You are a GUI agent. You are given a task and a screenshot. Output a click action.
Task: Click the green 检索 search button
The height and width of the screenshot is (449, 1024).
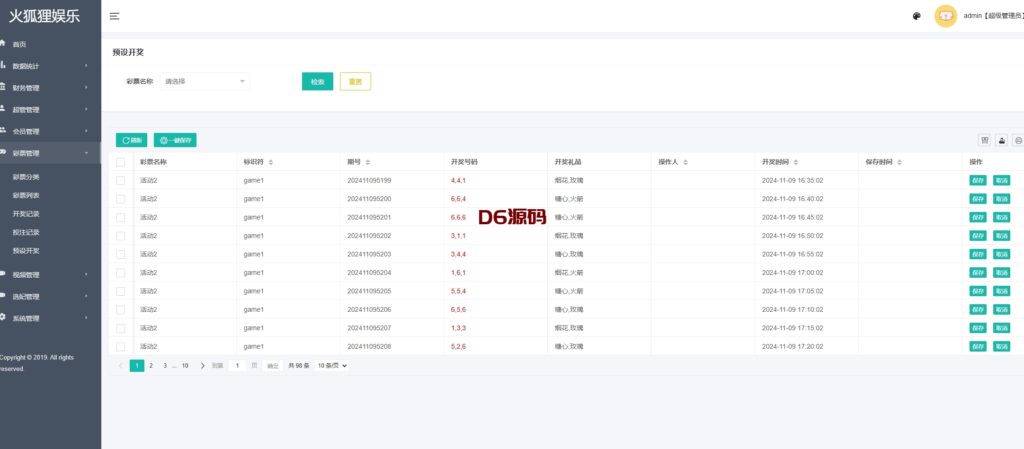click(x=317, y=82)
